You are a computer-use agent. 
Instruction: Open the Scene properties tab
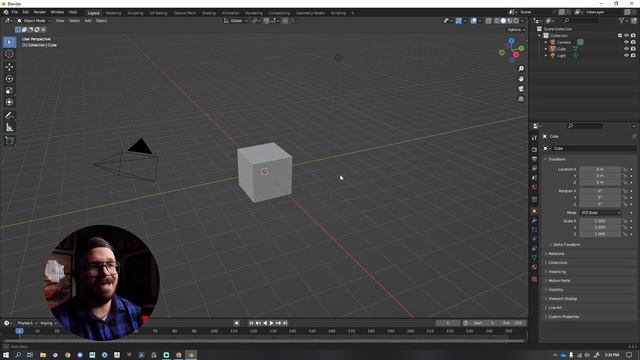[534, 178]
